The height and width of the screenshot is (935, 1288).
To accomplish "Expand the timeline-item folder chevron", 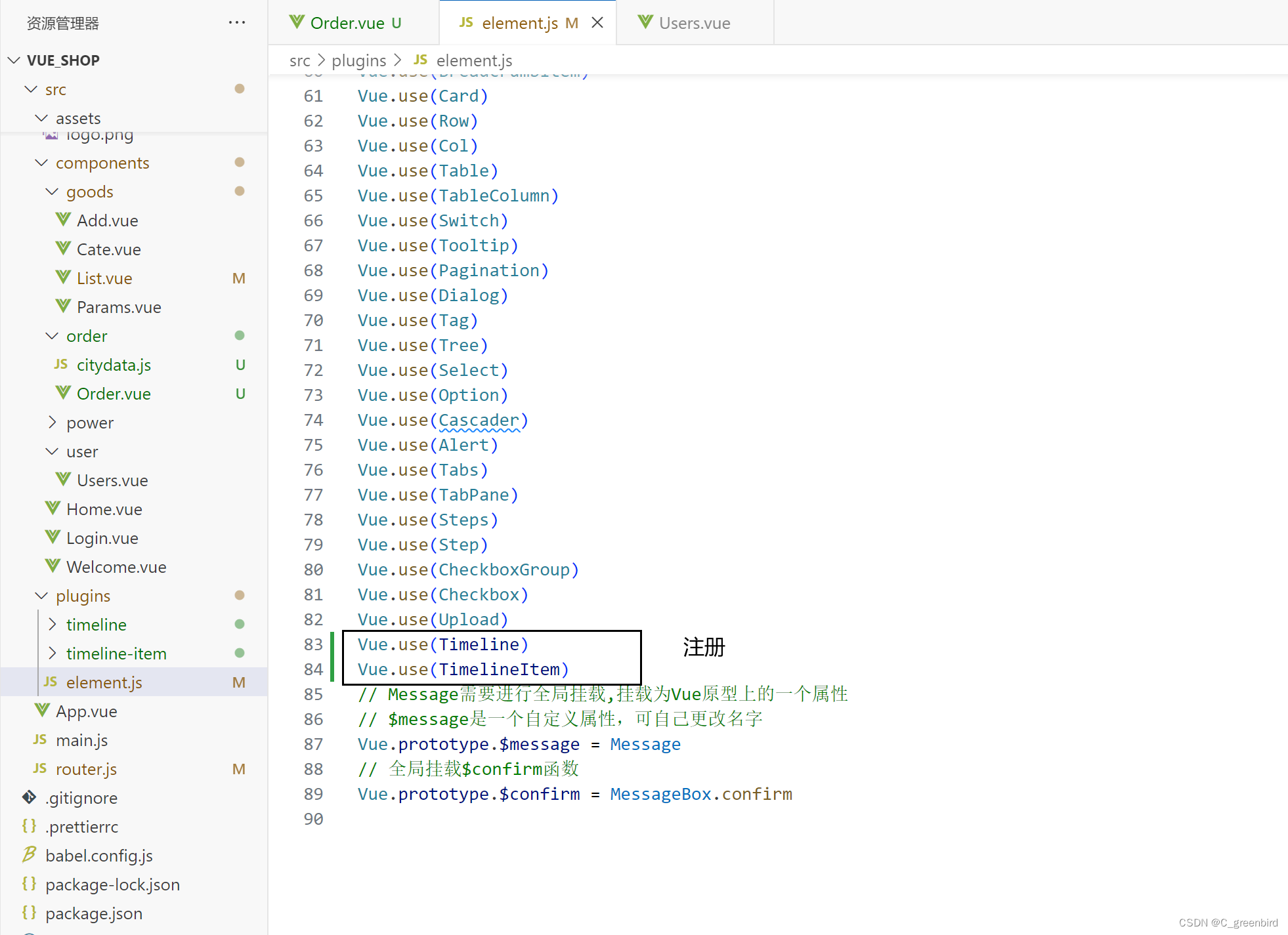I will (x=52, y=654).
